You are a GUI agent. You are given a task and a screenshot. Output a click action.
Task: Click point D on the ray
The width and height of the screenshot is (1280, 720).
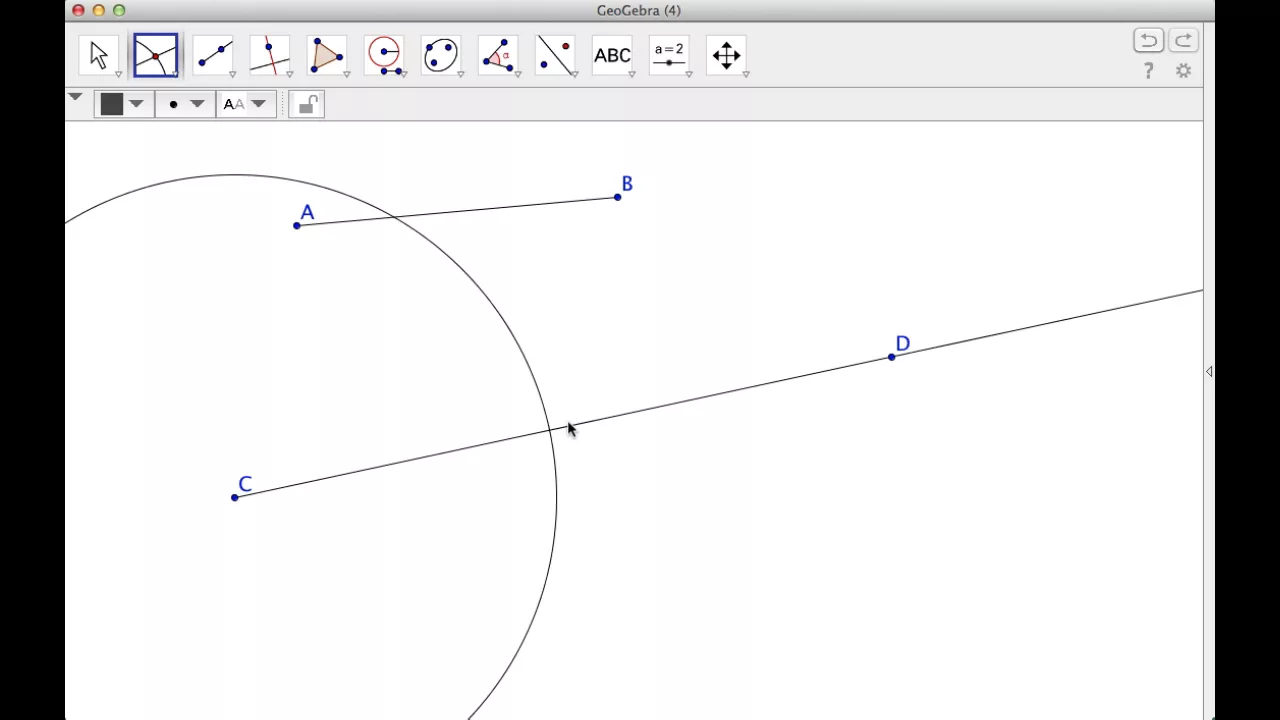tap(892, 357)
